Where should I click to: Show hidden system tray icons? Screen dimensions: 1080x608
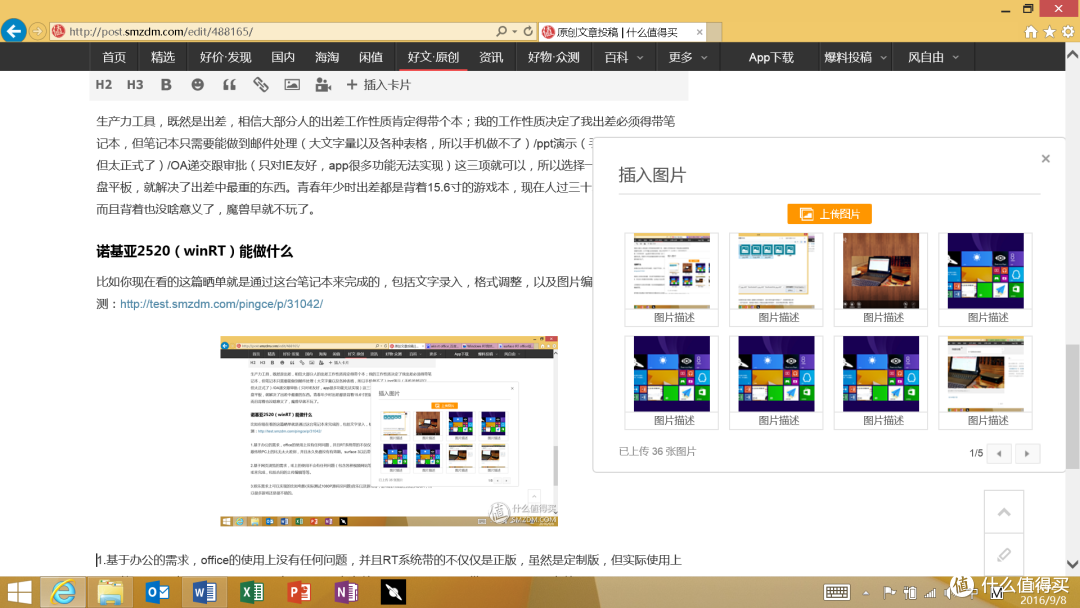pyautogui.click(x=866, y=593)
